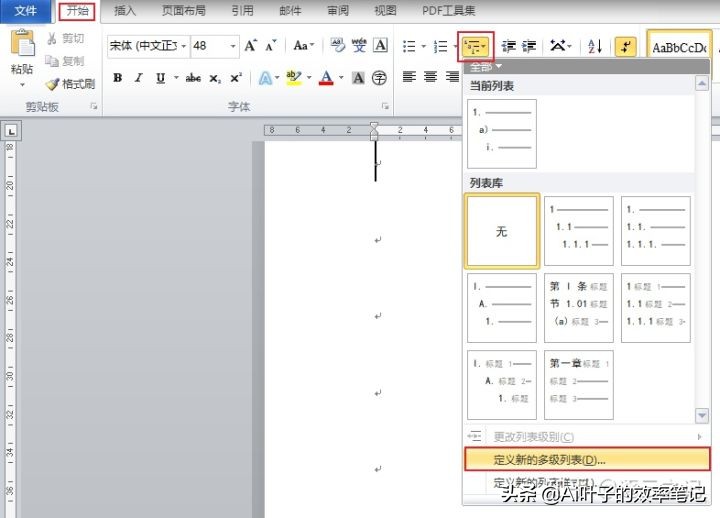720x518 pixels.
Task: Select the 无 (None) list thumbnail
Action: (x=502, y=231)
